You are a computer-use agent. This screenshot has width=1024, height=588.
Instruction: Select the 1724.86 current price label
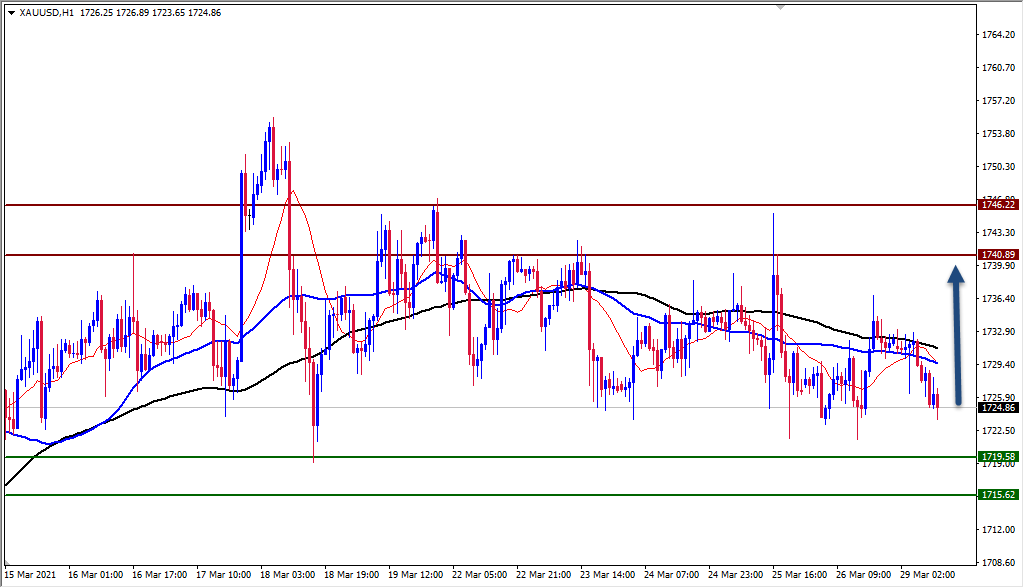coord(999,408)
